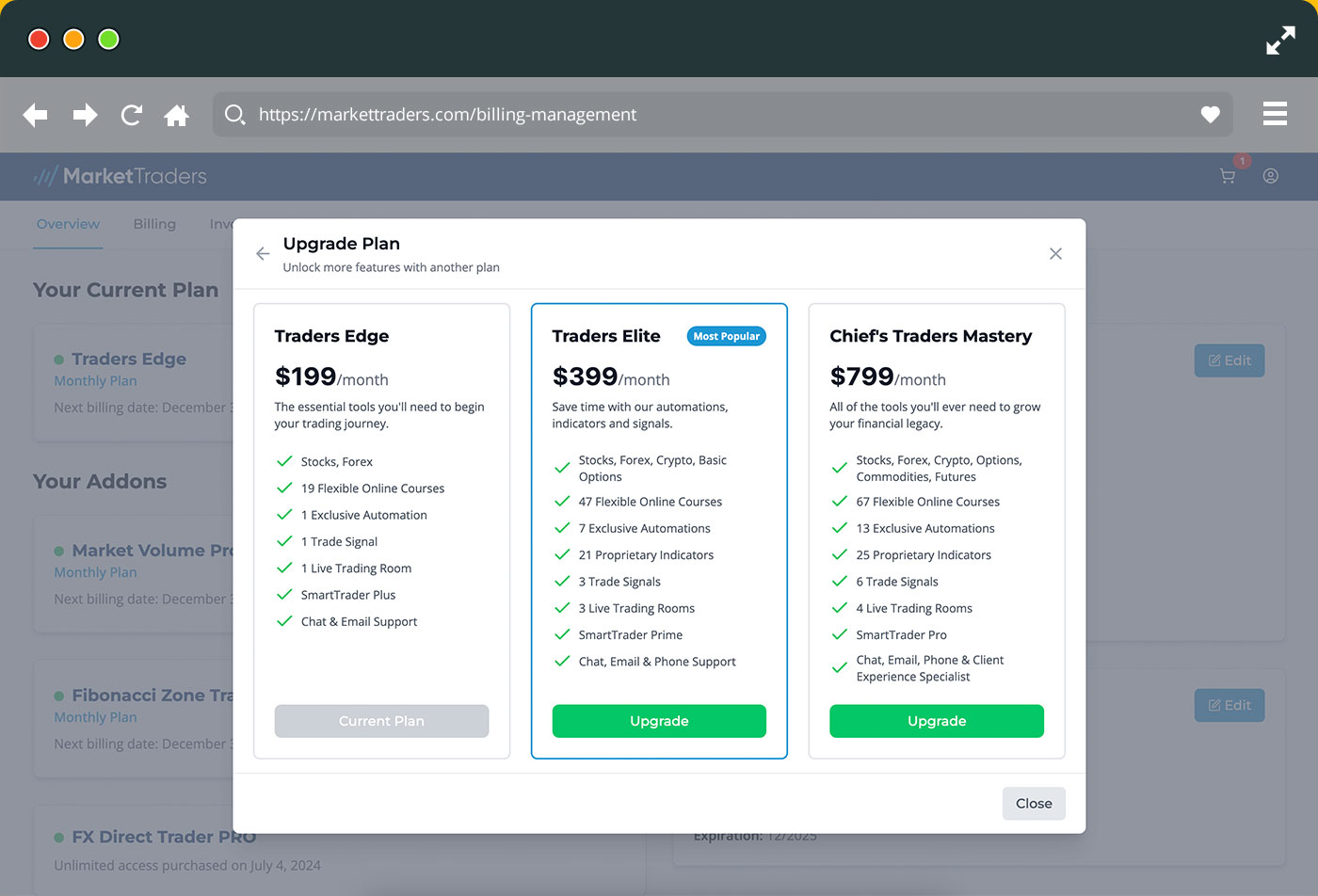This screenshot has width=1318, height=896.
Task: Click the $799/month price
Action: [888, 376]
